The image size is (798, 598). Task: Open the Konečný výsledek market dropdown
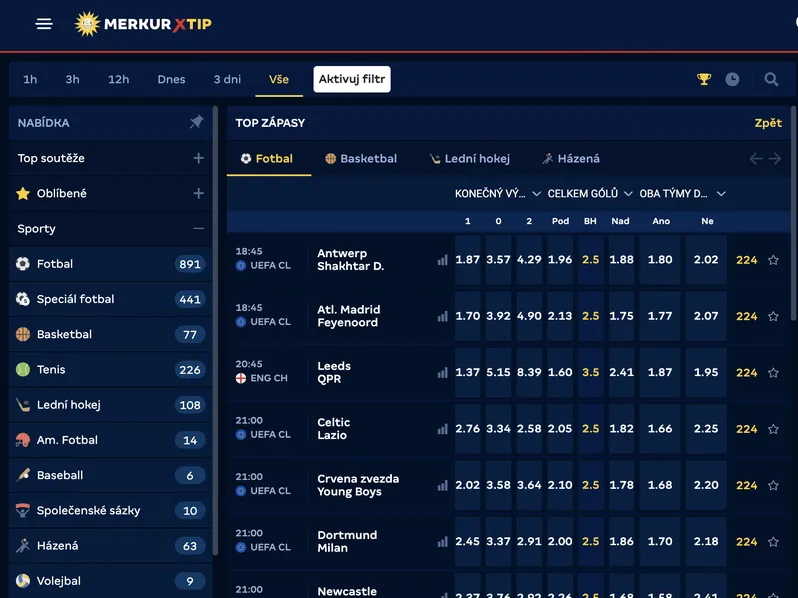pyautogui.click(x=498, y=194)
